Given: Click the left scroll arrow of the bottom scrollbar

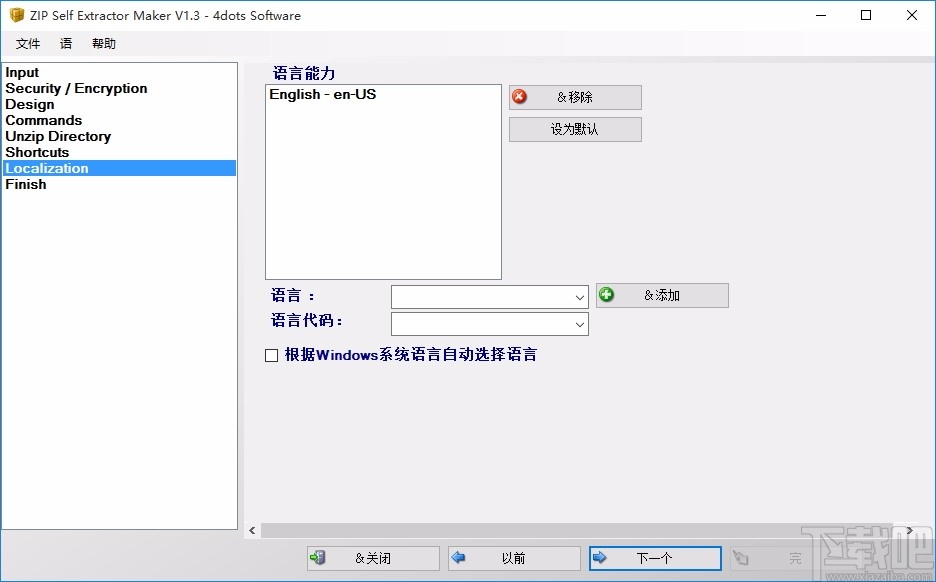Looking at the screenshot, I should [x=252, y=530].
